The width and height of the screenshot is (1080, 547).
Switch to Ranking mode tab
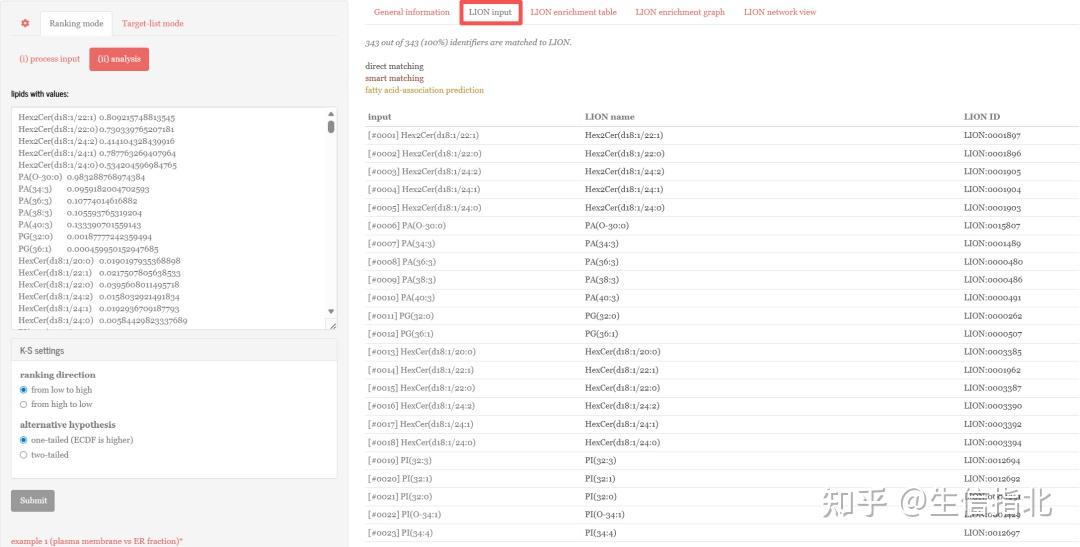pos(76,23)
